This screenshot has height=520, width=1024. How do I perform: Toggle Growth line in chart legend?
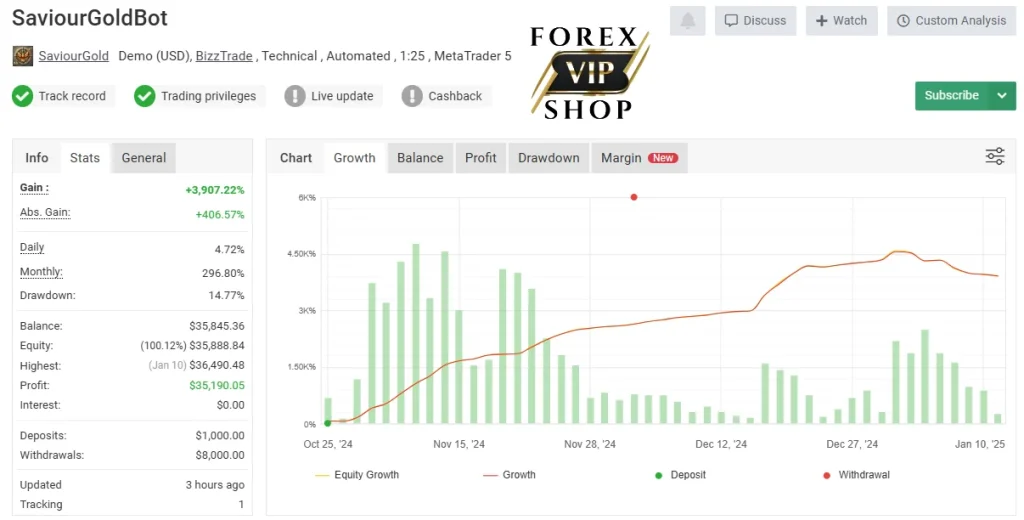click(509, 475)
